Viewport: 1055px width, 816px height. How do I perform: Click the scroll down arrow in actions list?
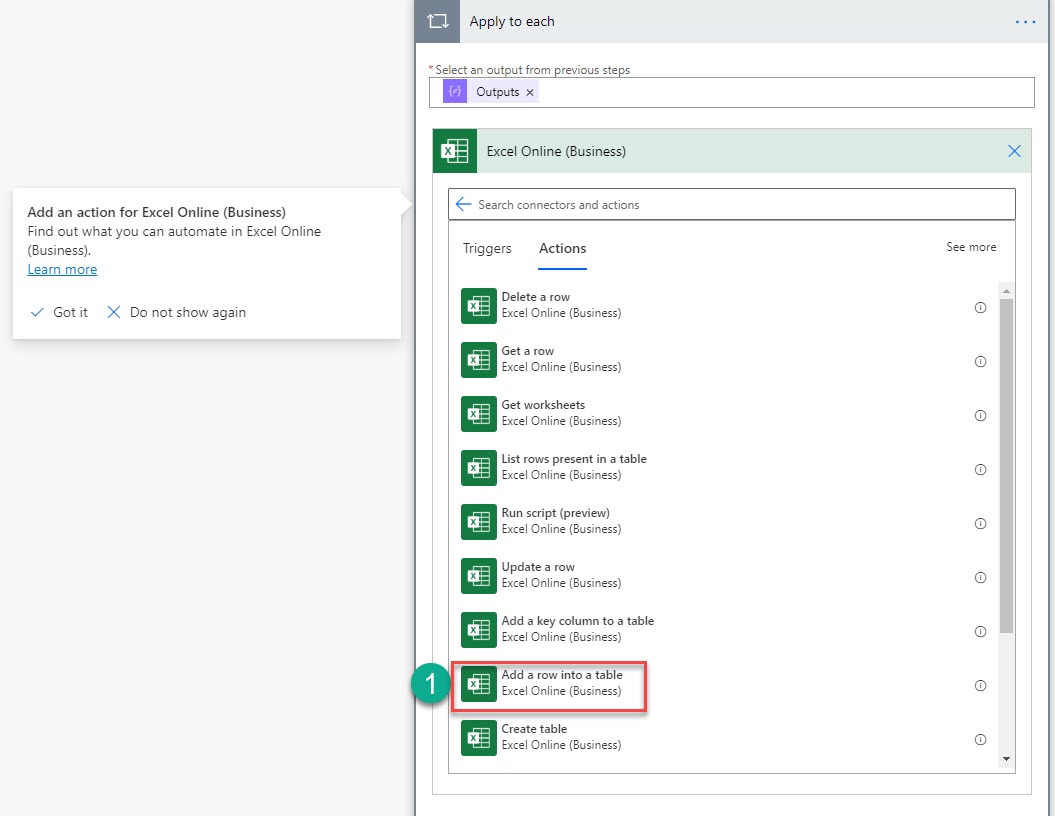[x=1006, y=759]
